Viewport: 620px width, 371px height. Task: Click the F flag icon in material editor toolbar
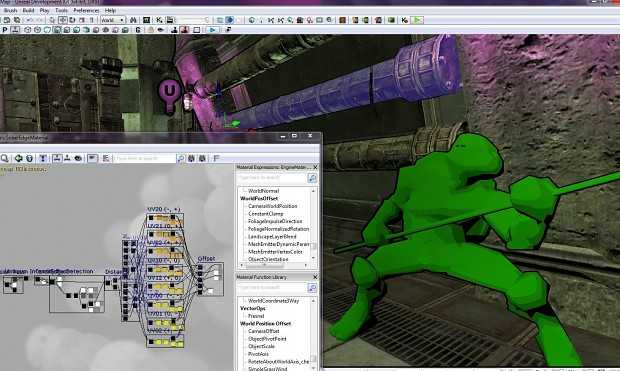pyautogui.click(x=216, y=159)
